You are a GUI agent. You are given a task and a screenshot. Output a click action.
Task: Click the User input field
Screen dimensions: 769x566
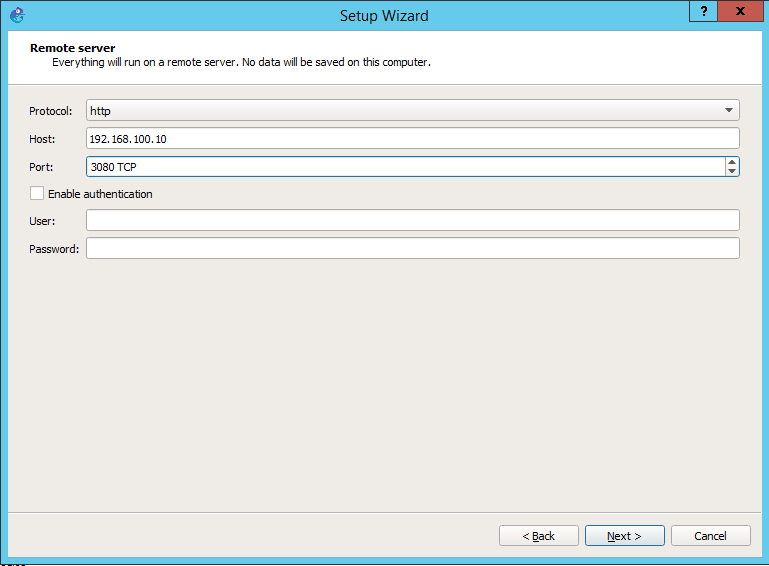click(412, 220)
